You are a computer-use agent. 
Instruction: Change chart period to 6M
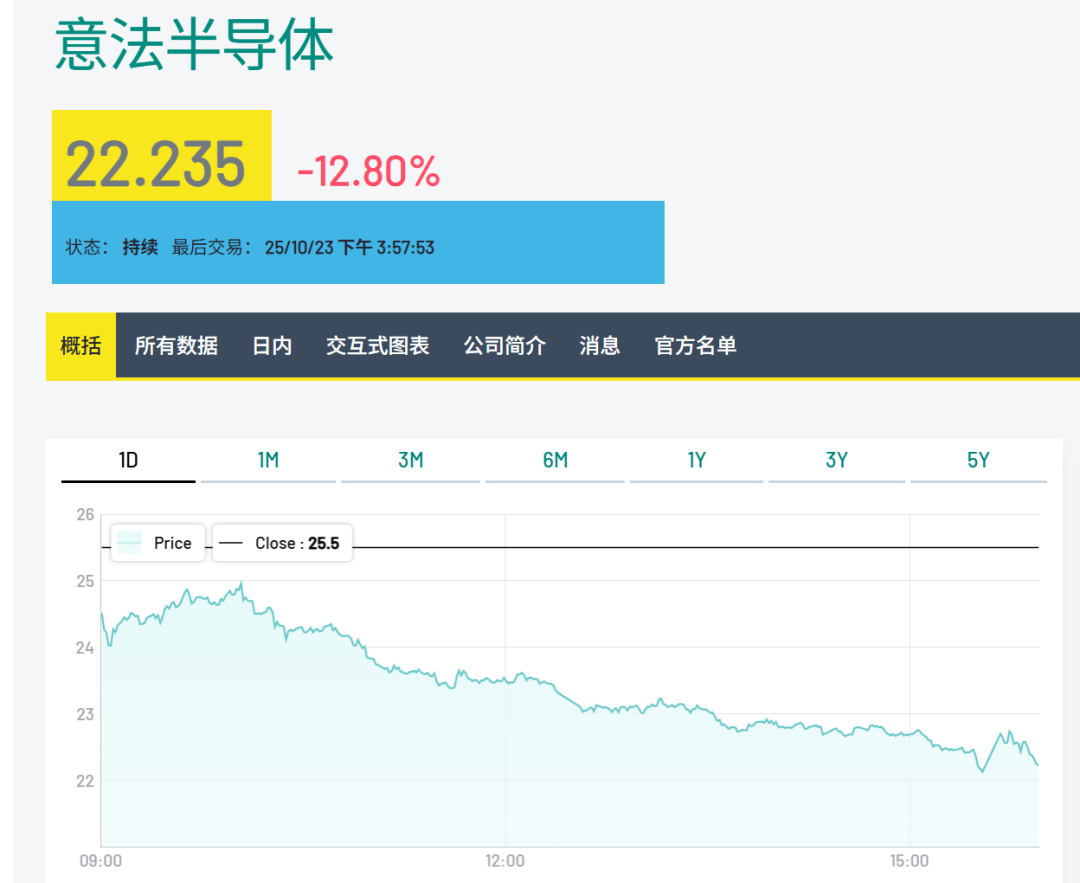coord(555,460)
